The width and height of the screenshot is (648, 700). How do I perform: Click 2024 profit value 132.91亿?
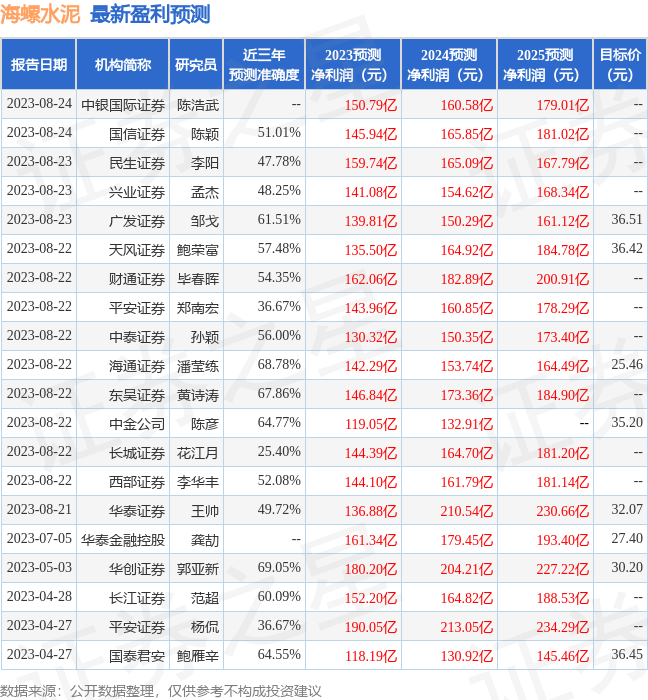(x=467, y=424)
